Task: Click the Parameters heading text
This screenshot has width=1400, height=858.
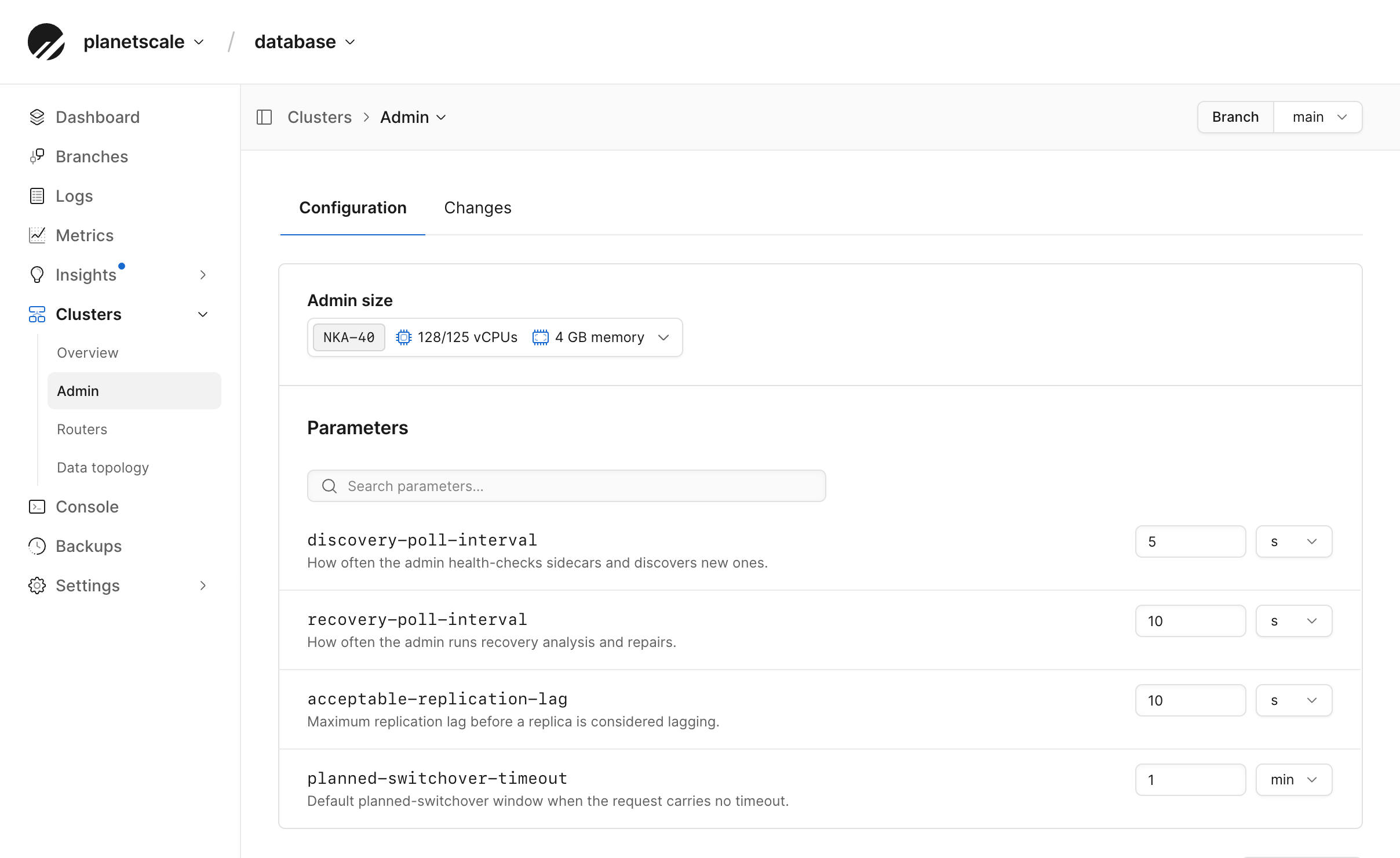Action: click(x=358, y=428)
